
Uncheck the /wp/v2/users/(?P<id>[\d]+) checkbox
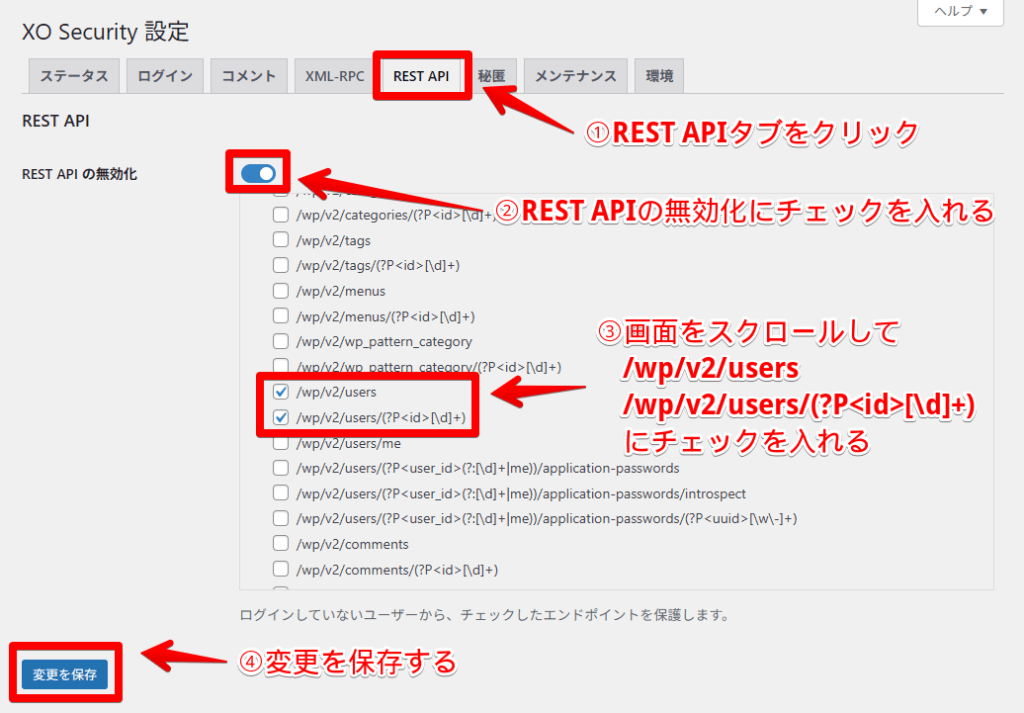point(281,417)
